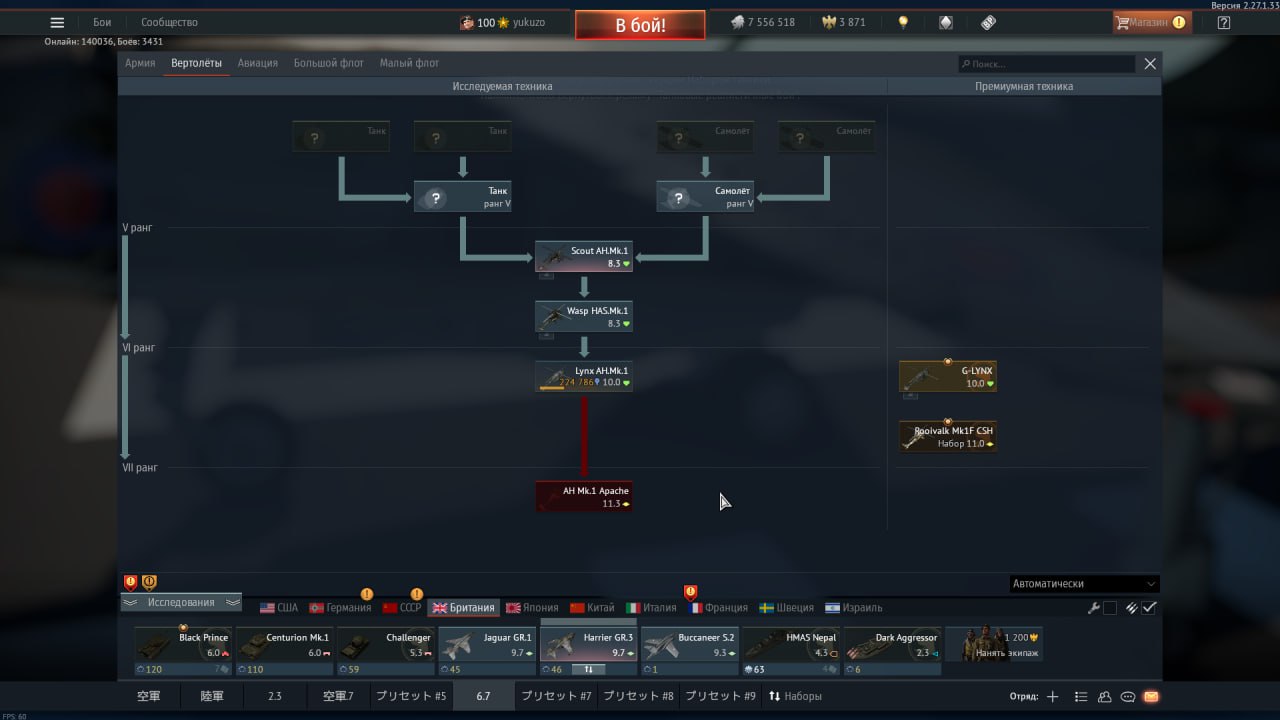Switch to the Армия tab
Screen dimensions: 1280x720
[140, 63]
